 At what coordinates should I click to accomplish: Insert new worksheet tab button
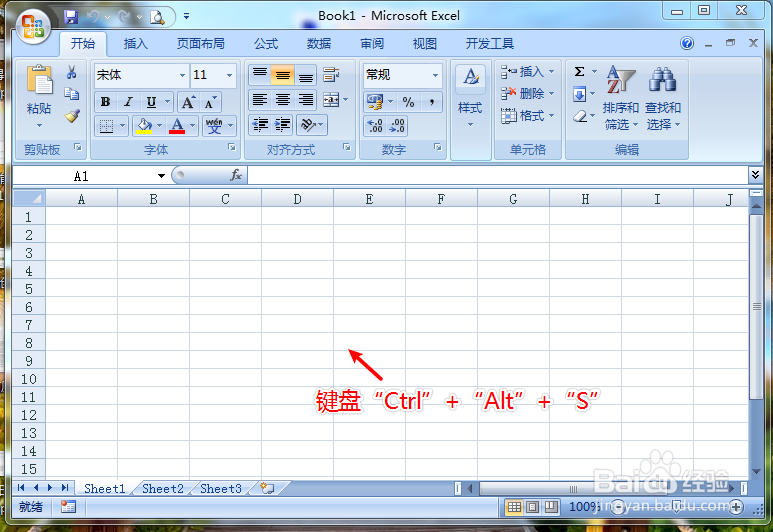point(267,489)
